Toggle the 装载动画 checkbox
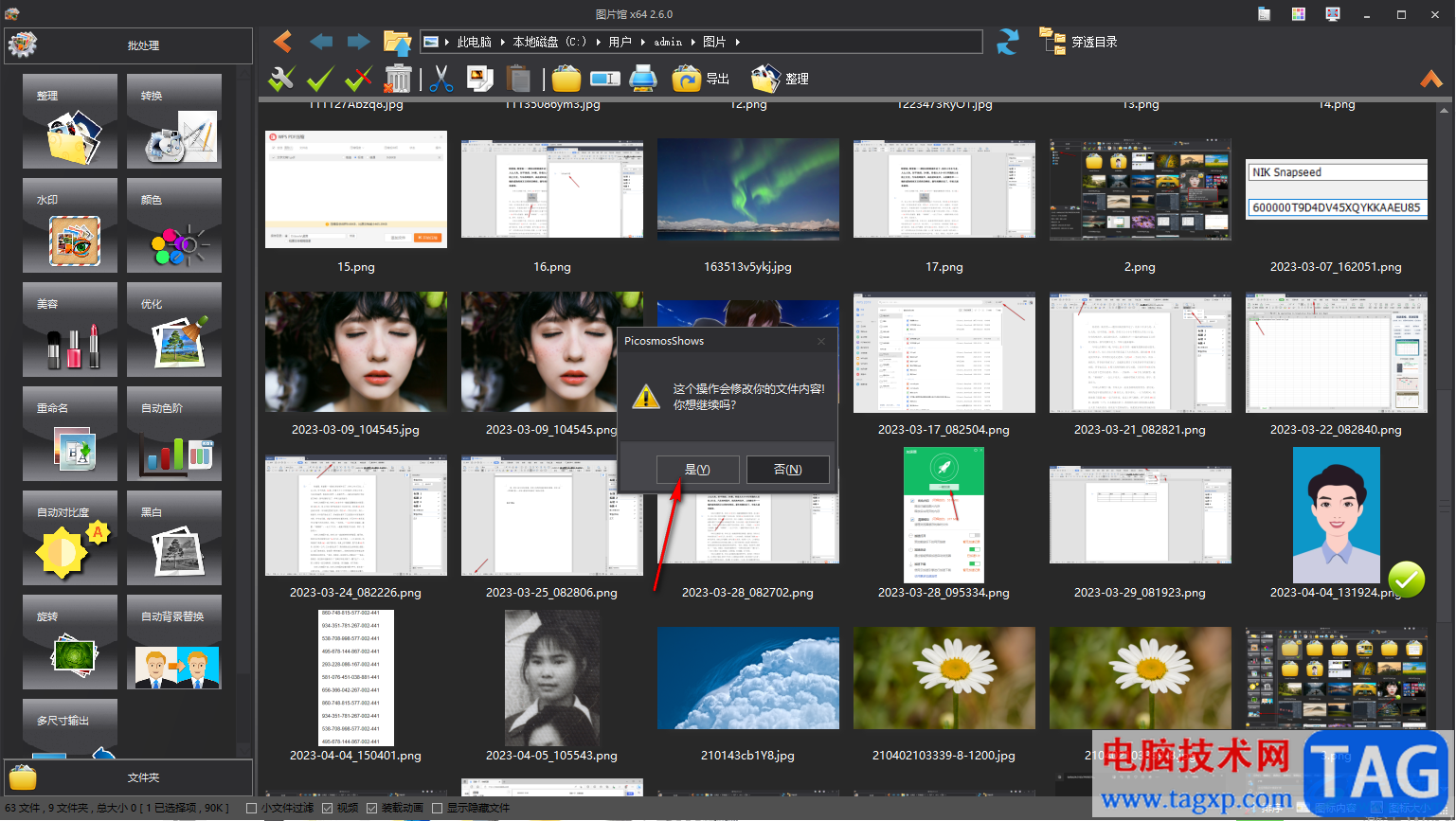 [x=371, y=808]
